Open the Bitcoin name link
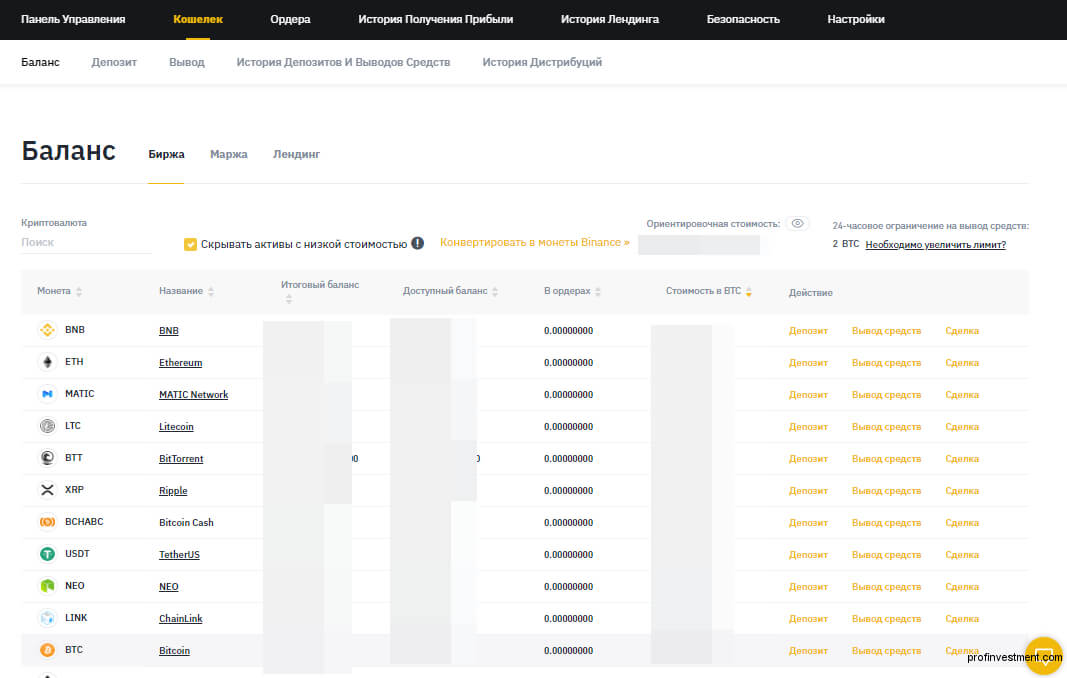Image resolution: width=1067 pixels, height=678 pixels. [x=174, y=651]
